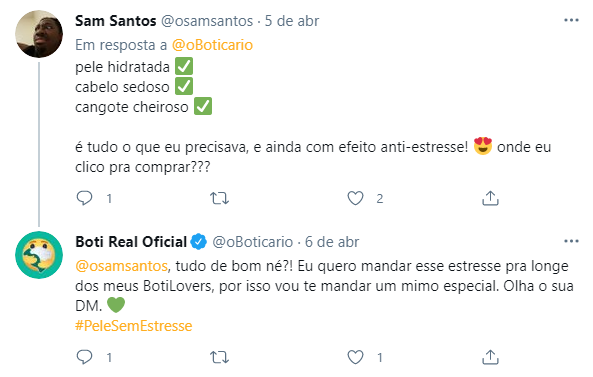Share Boti Real Oficial's tweet
Image resolution: width=593 pixels, height=377 pixels.
(x=490, y=357)
